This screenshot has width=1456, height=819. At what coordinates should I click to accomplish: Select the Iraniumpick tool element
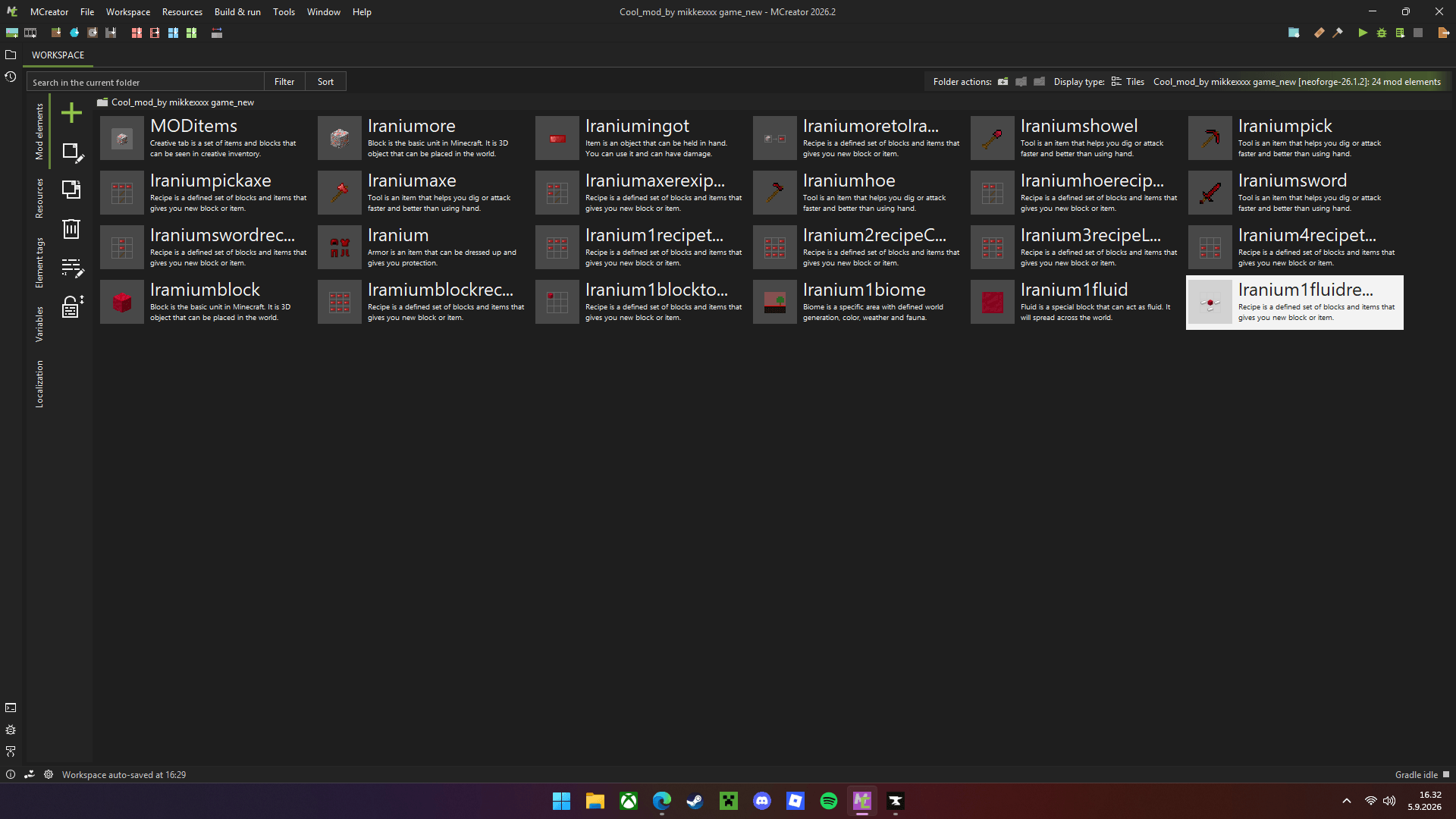[1294, 138]
